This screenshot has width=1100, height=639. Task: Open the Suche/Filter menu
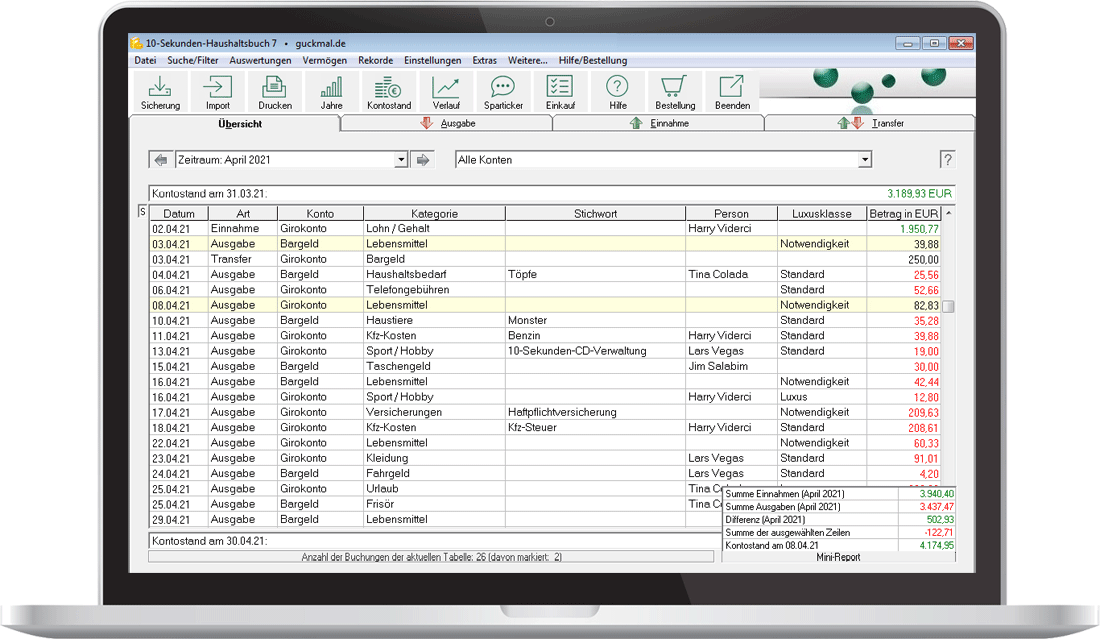click(x=193, y=60)
